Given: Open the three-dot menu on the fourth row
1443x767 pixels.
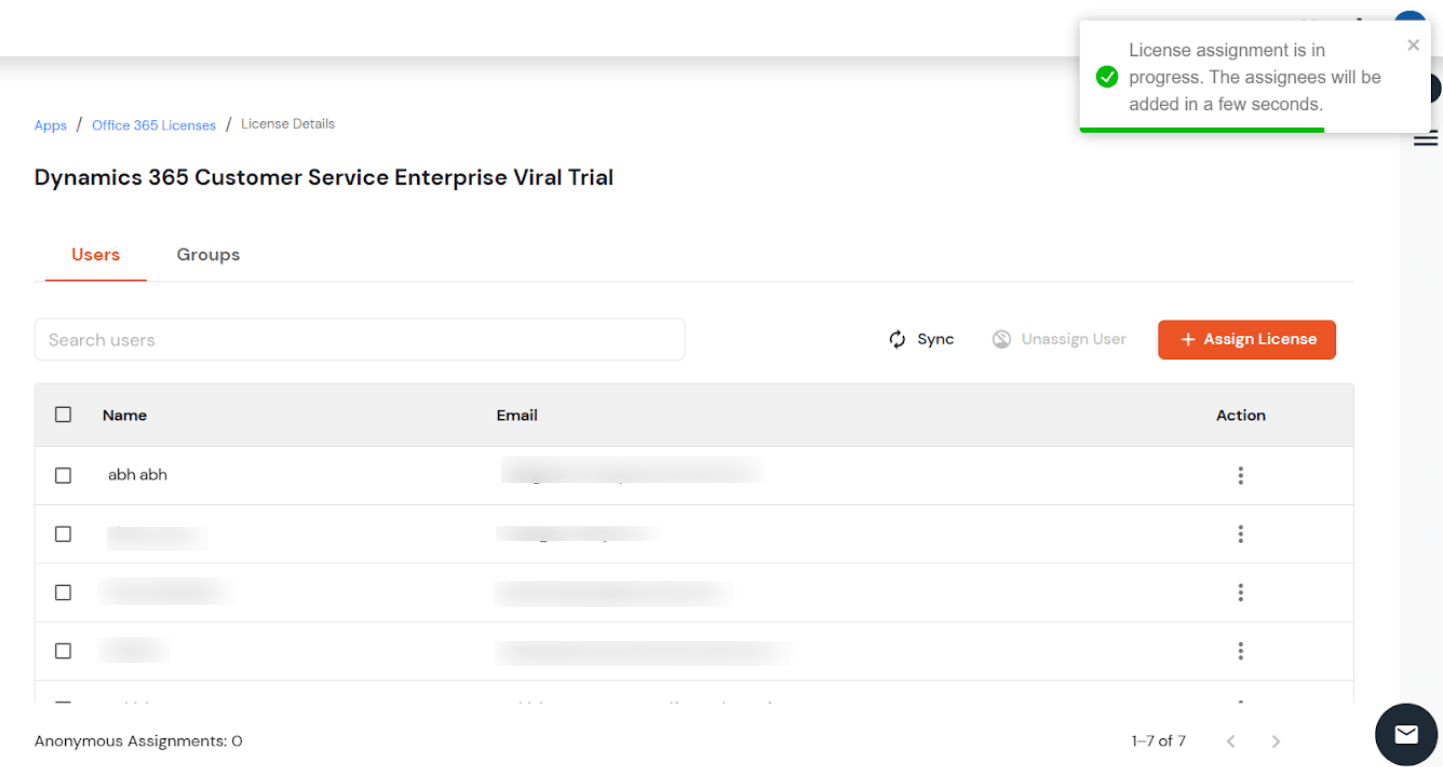Looking at the screenshot, I should coord(1240,650).
